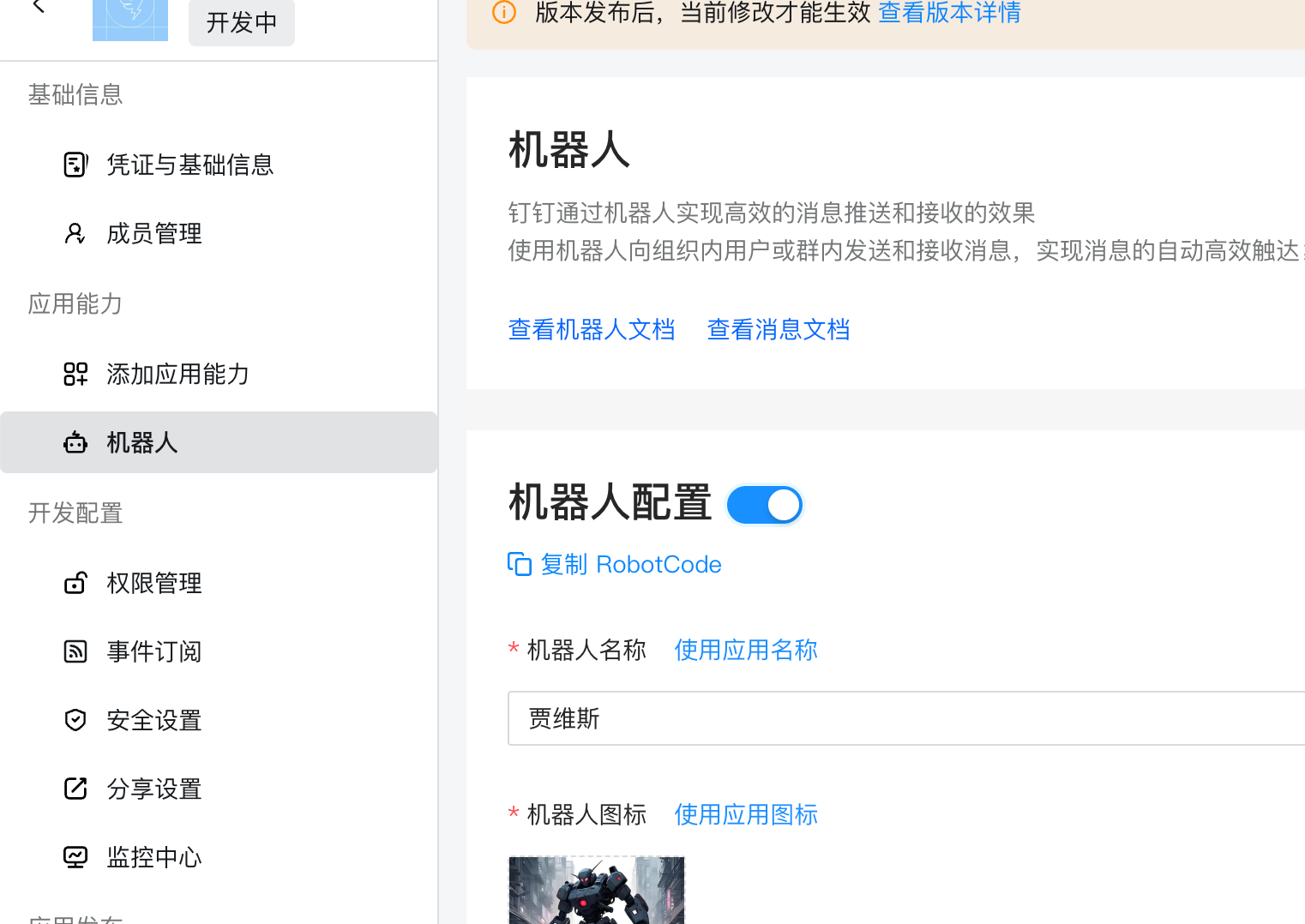1305x924 pixels.
Task: Select the 分享设置 share icon
Action: (x=75, y=789)
